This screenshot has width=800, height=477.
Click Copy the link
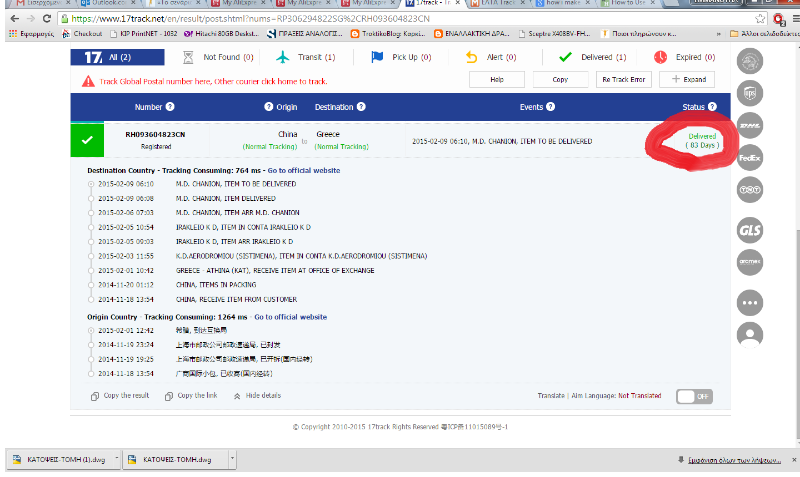[x=191, y=395]
